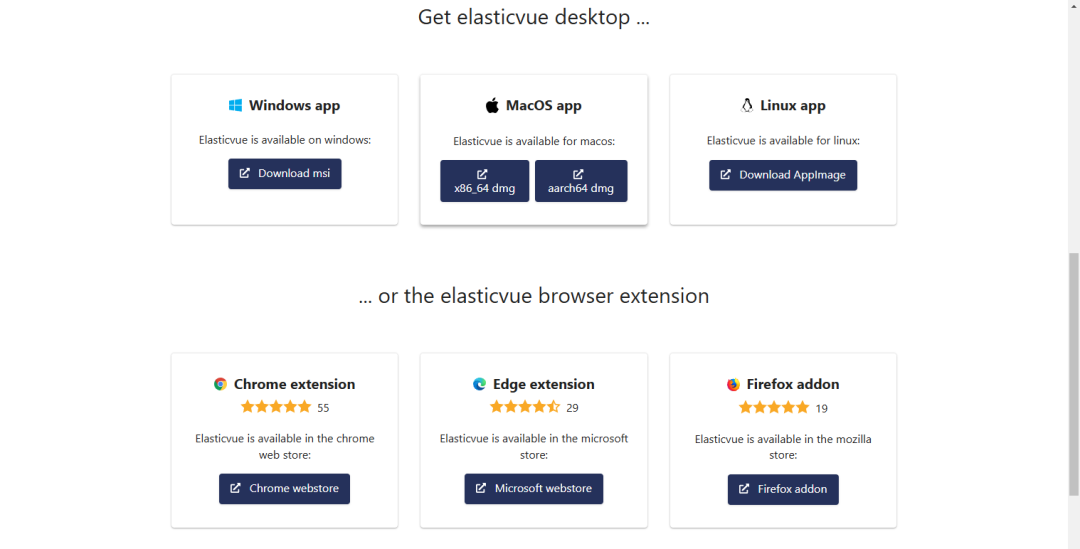
Task: Open the Microsoft webstore link
Action: click(x=534, y=489)
